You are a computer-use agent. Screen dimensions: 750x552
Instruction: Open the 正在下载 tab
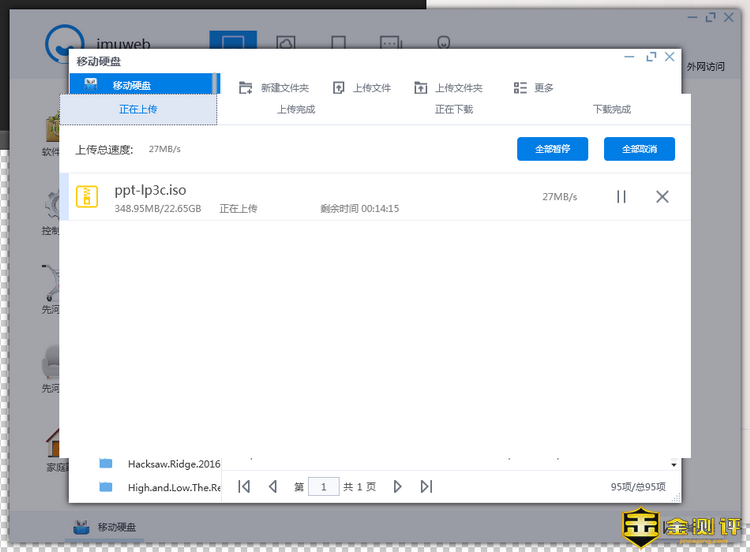[x=454, y=109]
